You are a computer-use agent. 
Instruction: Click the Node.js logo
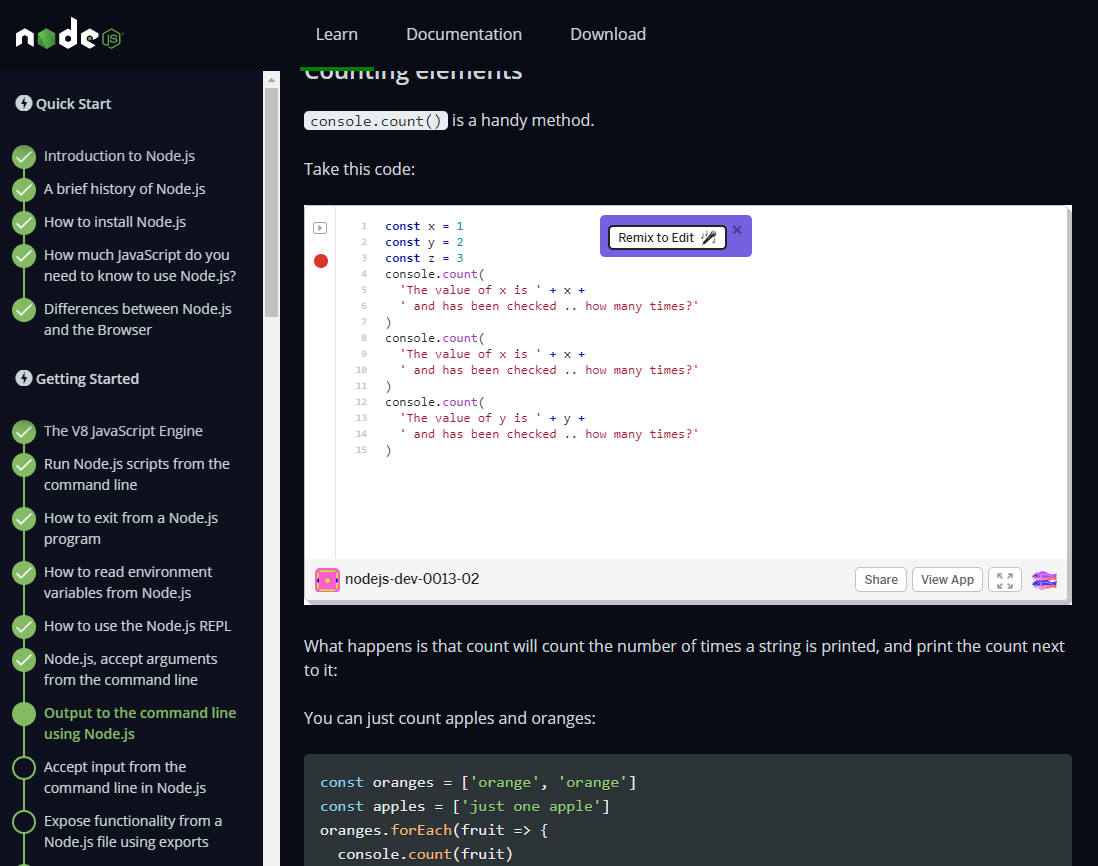[x=69, y=34]
